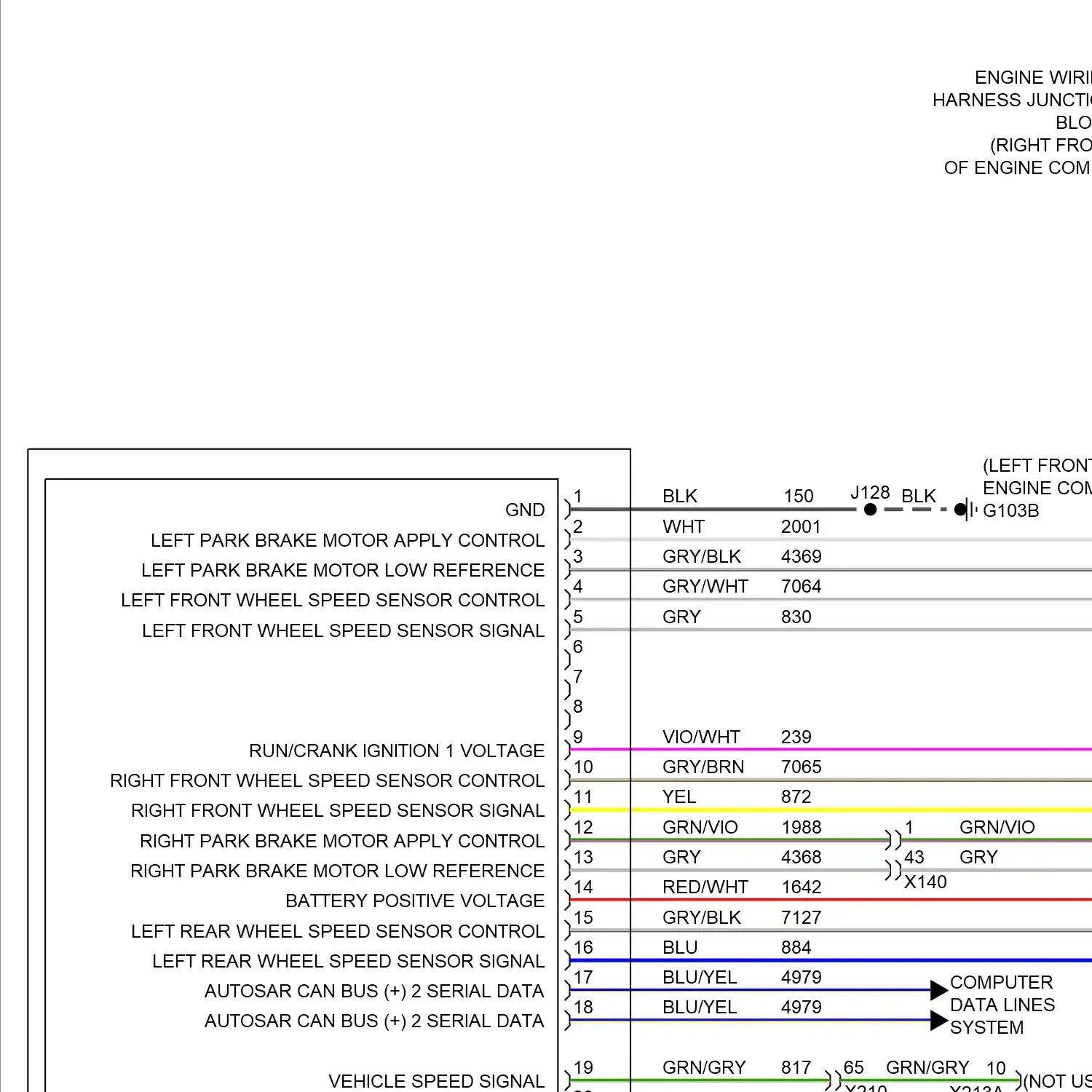Click circuit number 7064
Image resolution: width=1092 pixels, height=1092 pixels.
tap(801, 586)
